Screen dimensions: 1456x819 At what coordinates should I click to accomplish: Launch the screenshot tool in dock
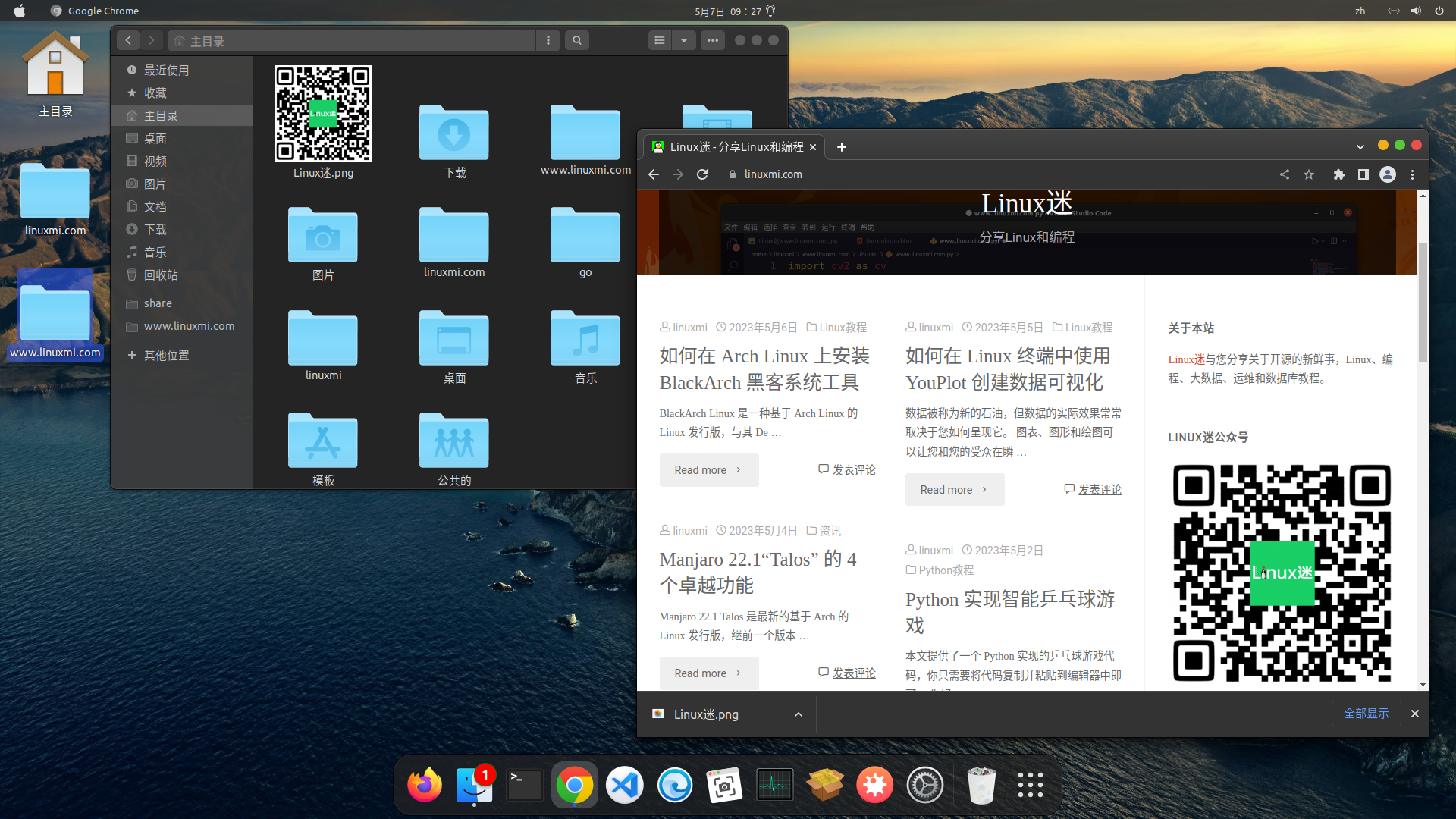pyautogui.click(x=725, y=786)
